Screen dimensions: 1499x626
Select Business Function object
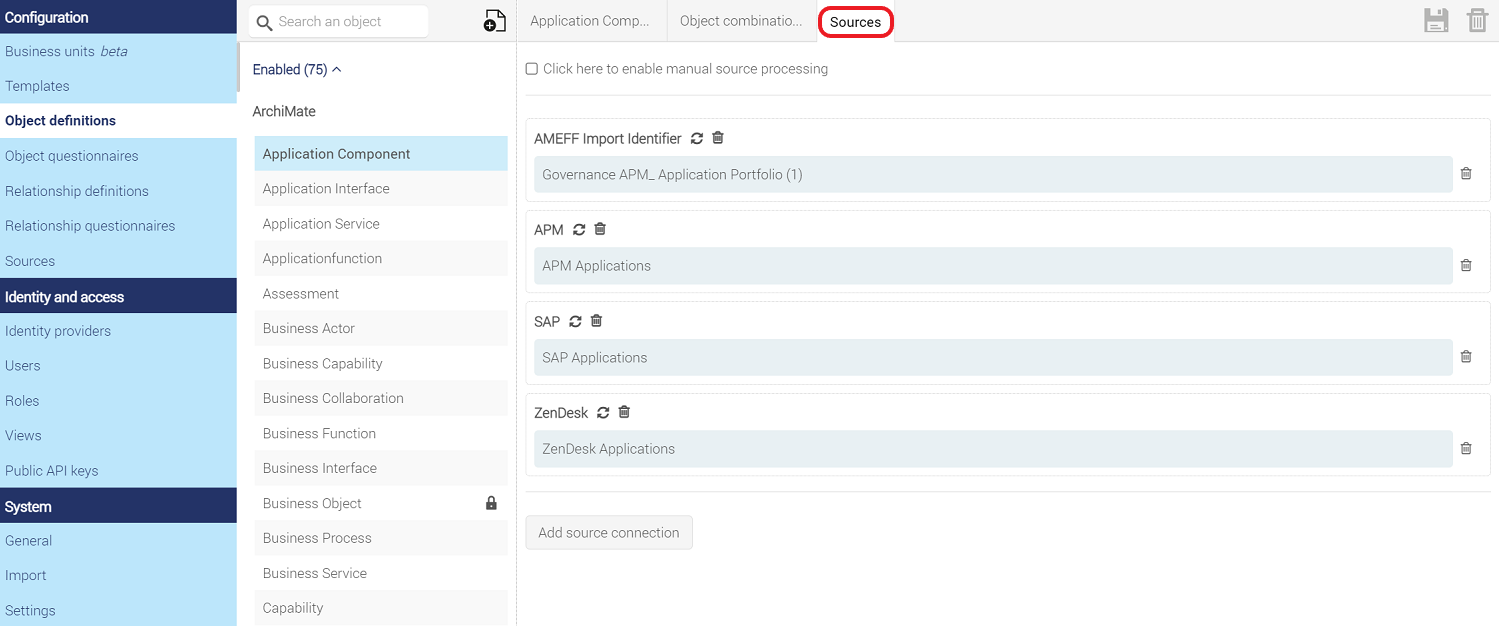pos(381,433)
